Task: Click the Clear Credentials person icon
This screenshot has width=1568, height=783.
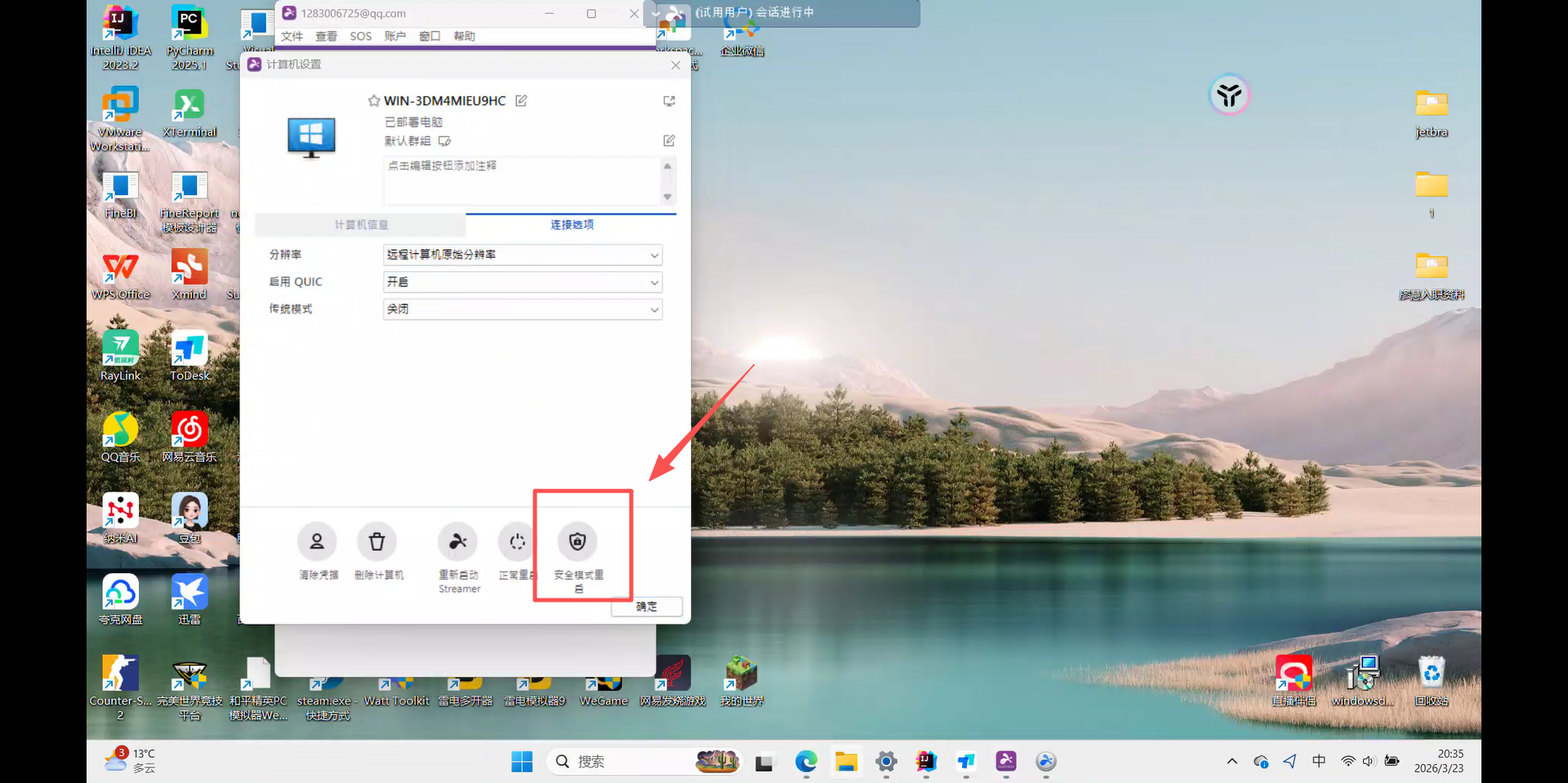Action: 317,541
